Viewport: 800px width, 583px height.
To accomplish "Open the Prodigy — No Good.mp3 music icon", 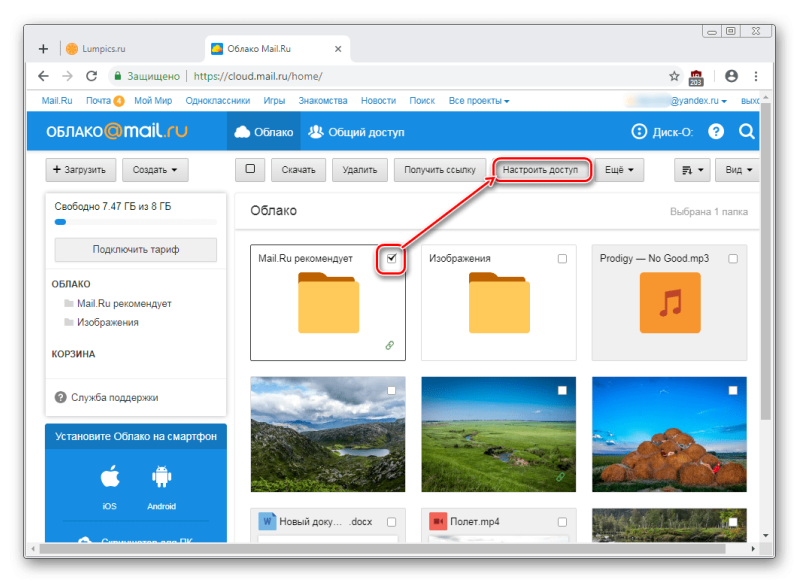I will point(670,302).
